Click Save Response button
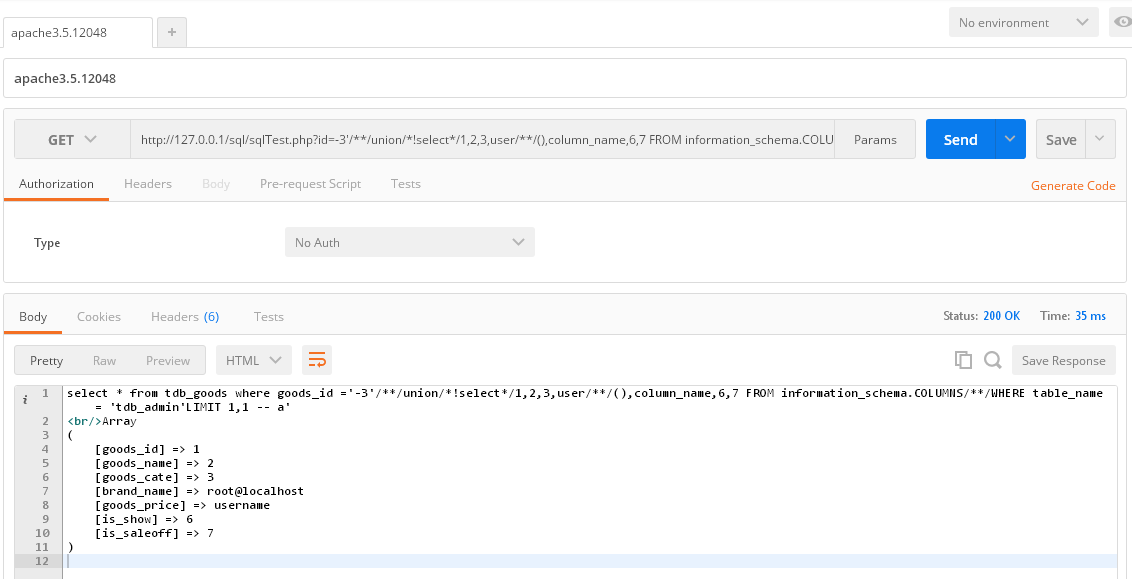The width and height of the screenshot is (1132, 579). [1063, 360]
